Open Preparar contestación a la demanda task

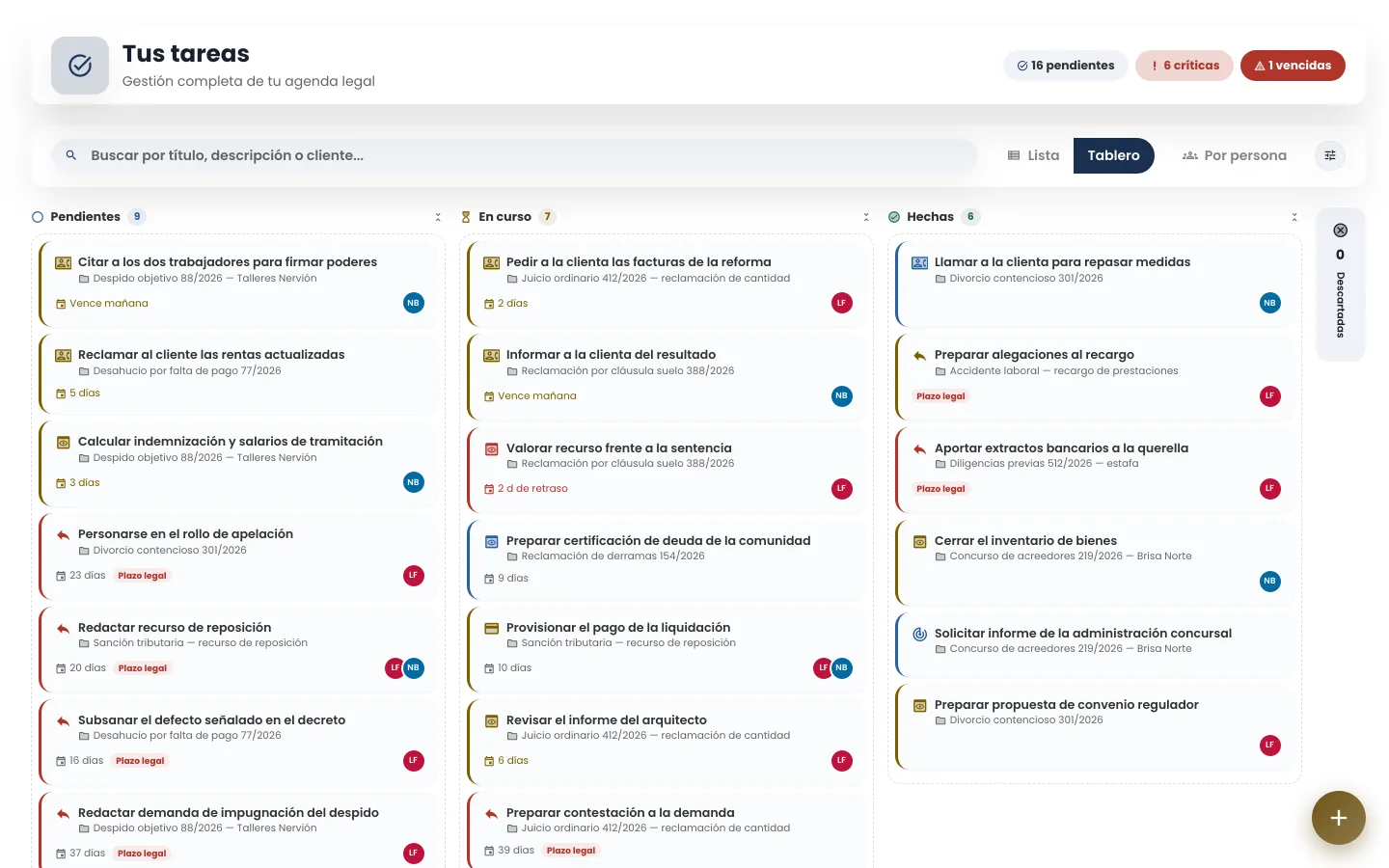(667, 831)
